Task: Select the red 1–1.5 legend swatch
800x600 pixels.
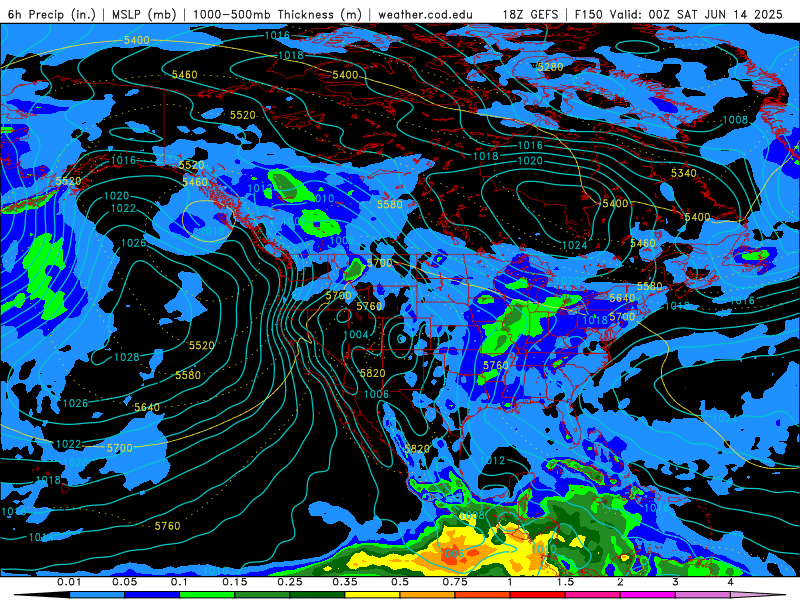Action: (x=538, y=595)
